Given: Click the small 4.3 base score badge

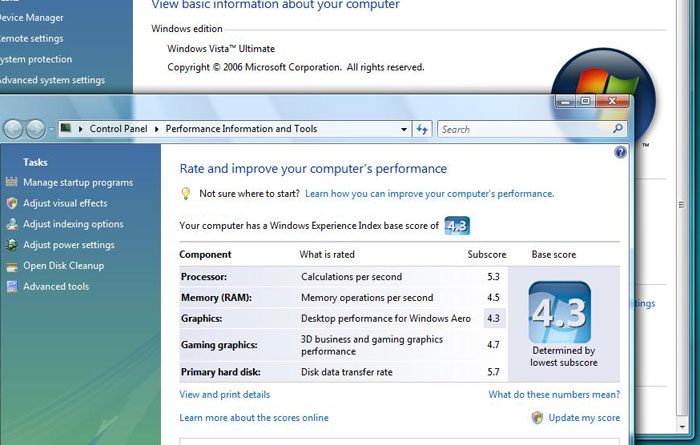Looking at the screenshot, I should pyautogui.click(x=457, y=226).
